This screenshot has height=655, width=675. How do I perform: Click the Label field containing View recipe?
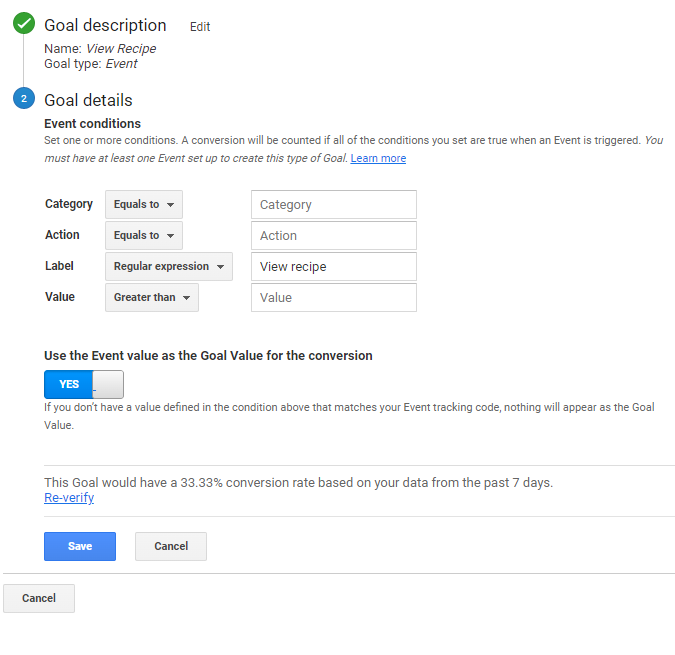coord(333,266)
